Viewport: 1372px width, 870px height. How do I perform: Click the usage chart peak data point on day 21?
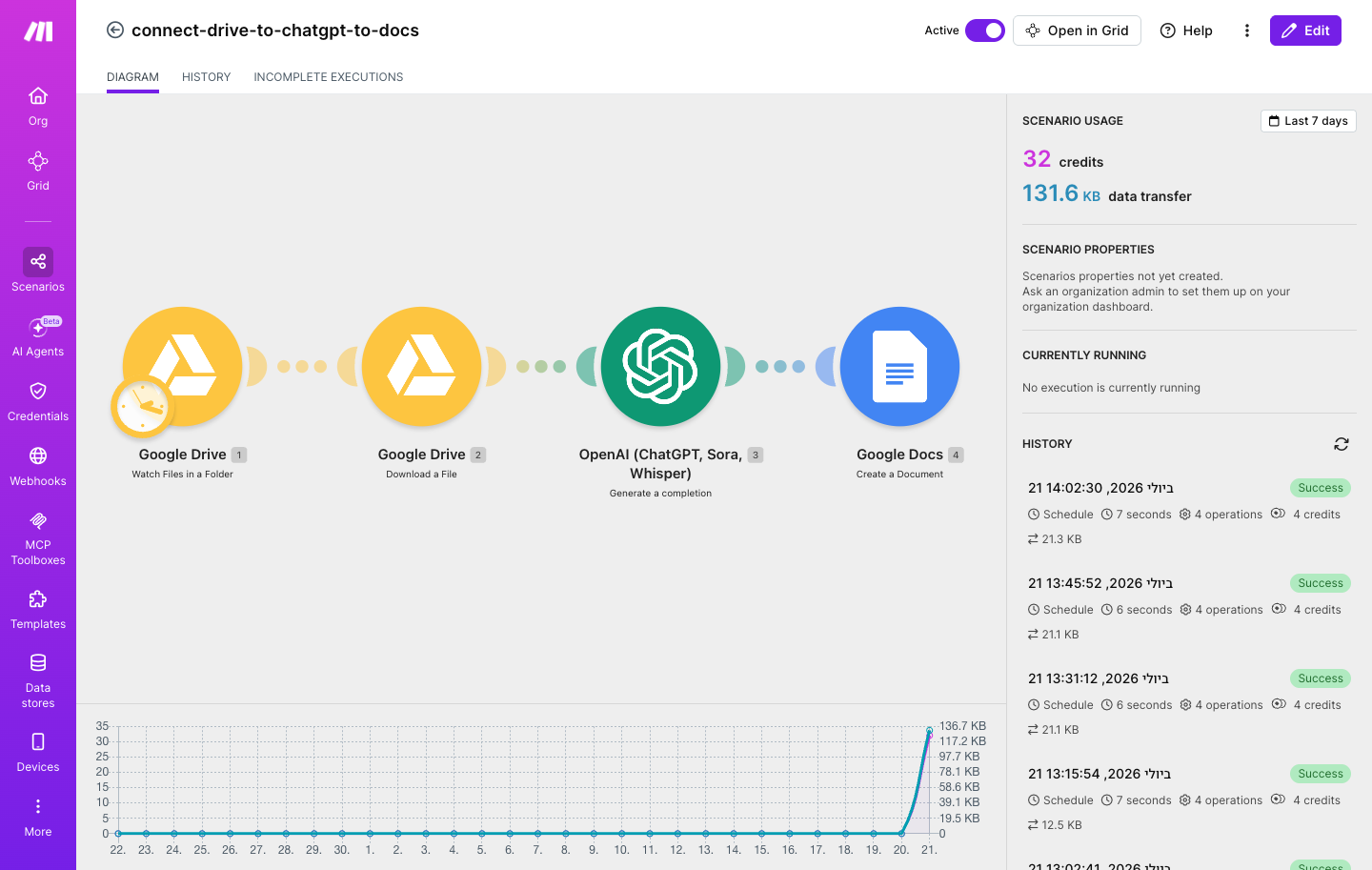(930, 731)
